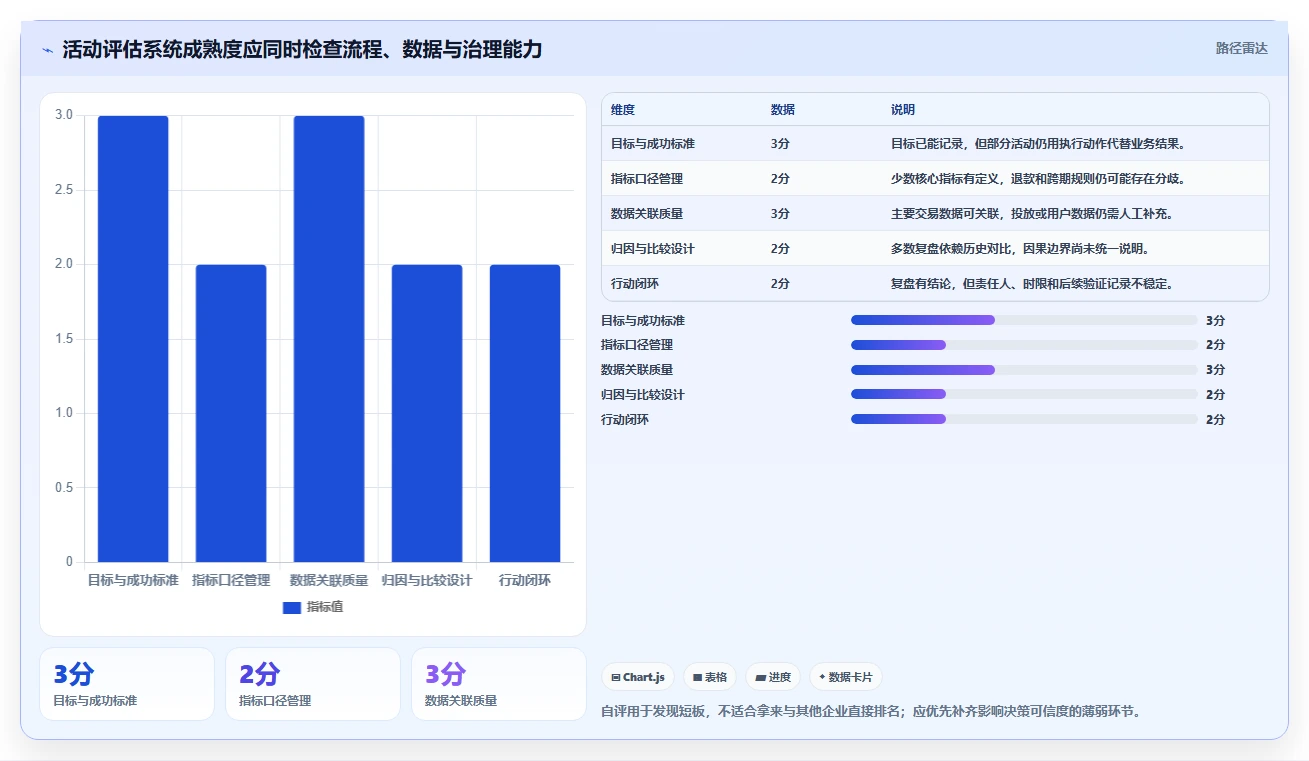Click the Chart.js tag chip
Screen dimensions: 1309x761
[x=638, y=677]
